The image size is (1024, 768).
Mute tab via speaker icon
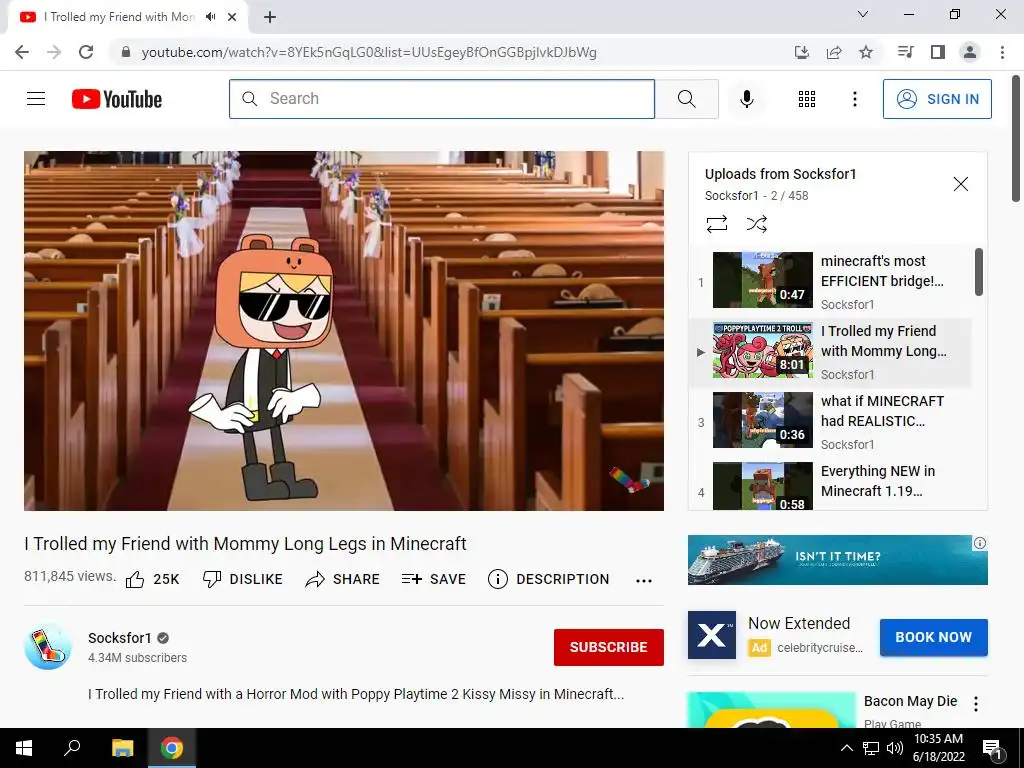(x=210, y=17)
